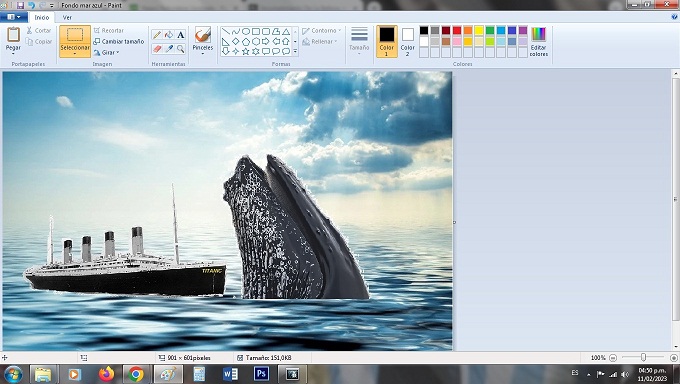Activate Color 1 swatch selector
The height and width of the screenshot is (384, 680).
pos(386,41)
